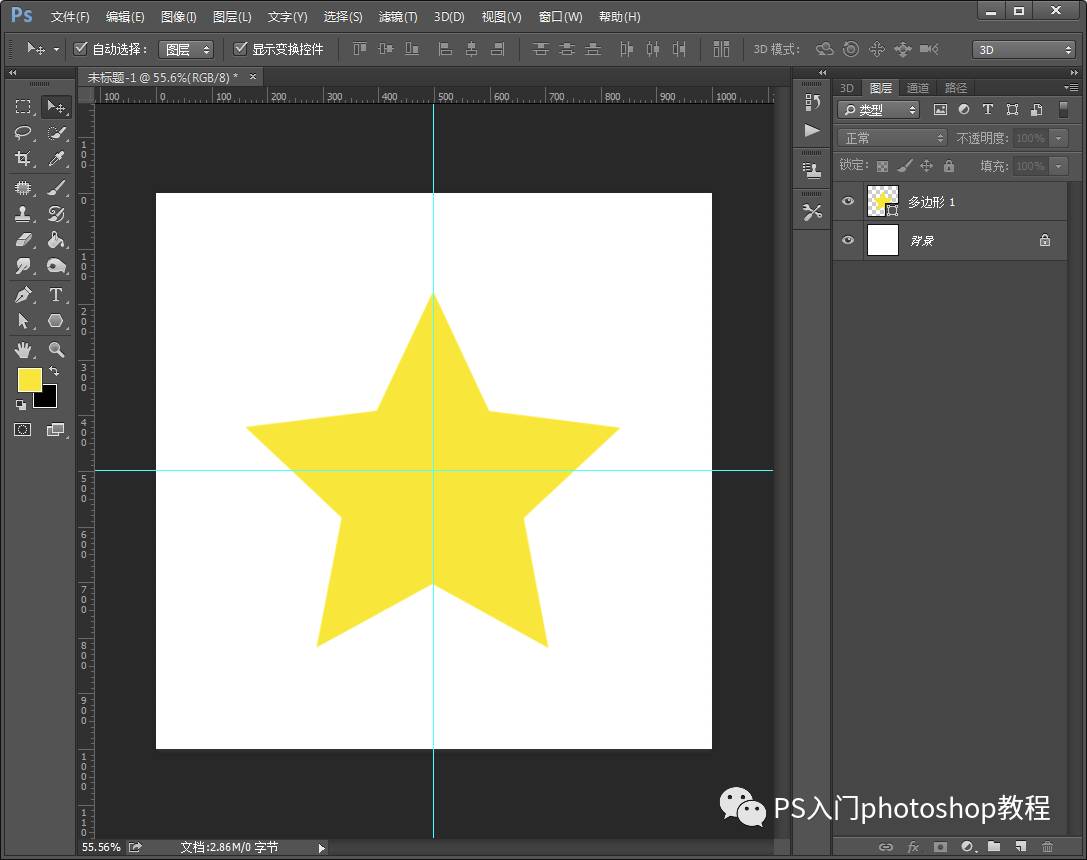The height and width of the screenshot is (860, 1087).
Task: Hide the 背景 layer
Action: (848, 240)
